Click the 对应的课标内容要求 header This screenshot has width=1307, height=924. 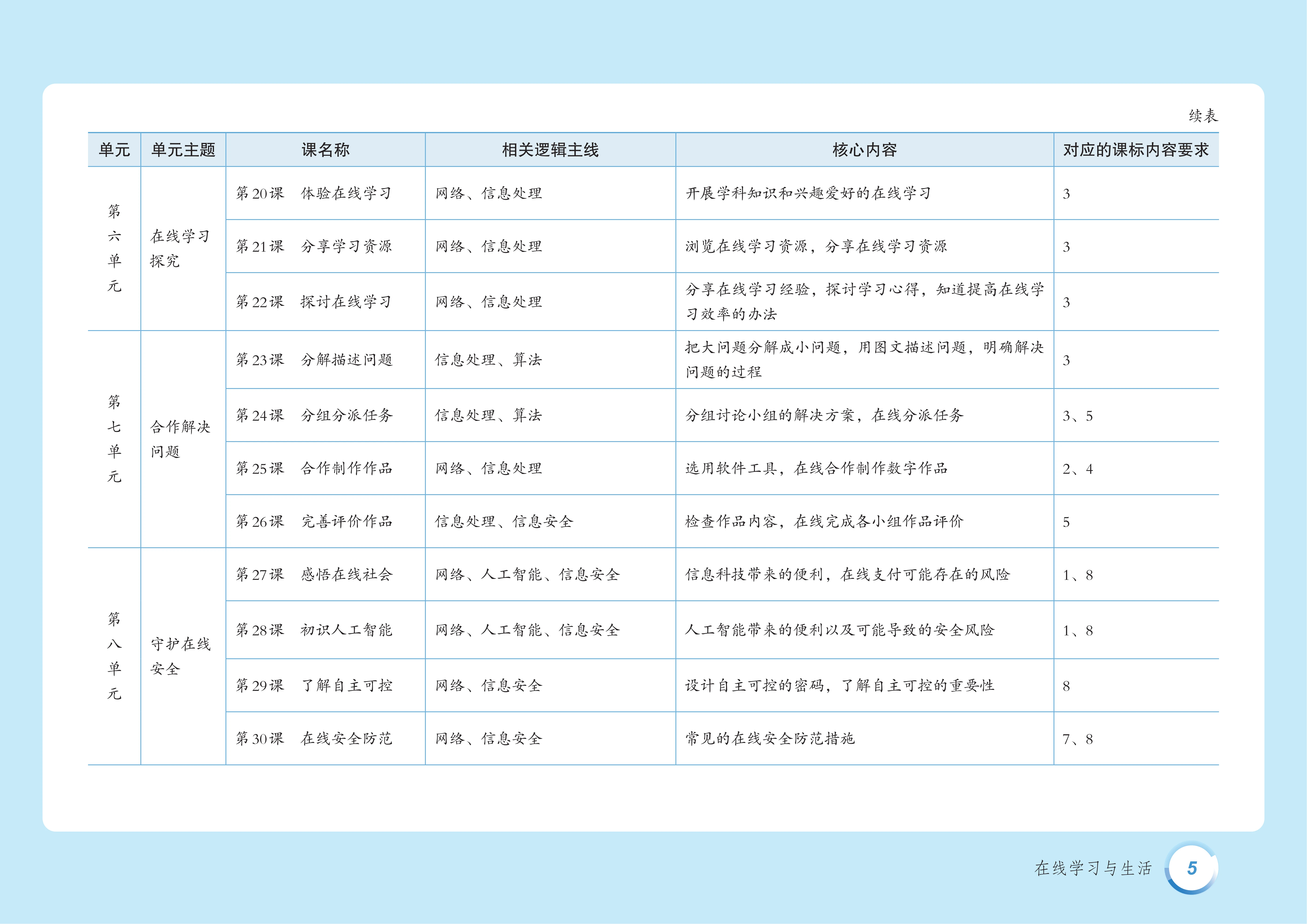1136,150
